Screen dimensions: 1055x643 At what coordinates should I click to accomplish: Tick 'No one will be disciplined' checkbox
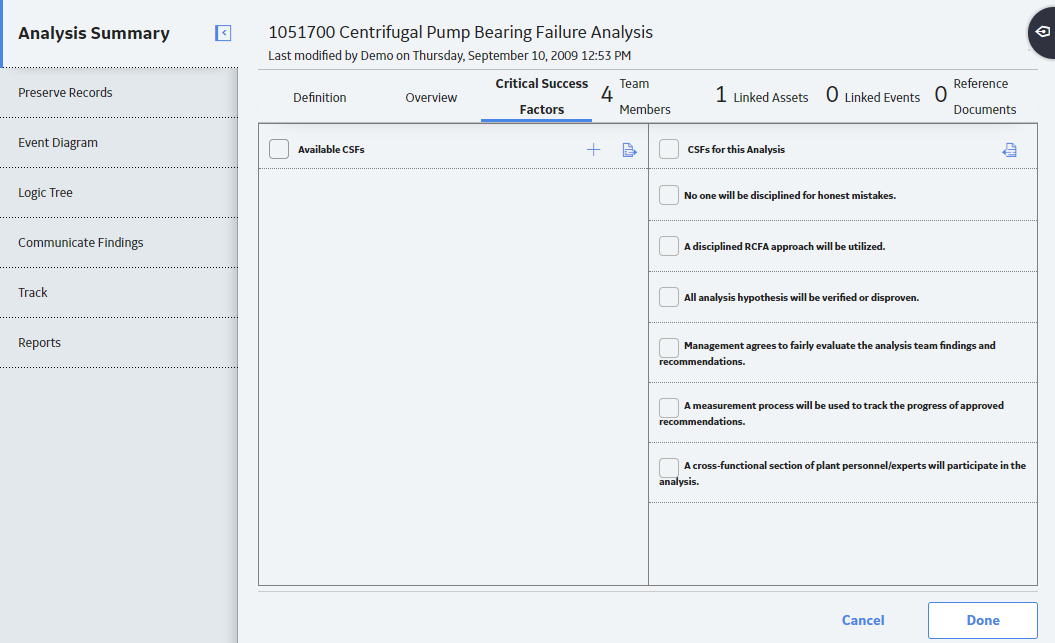[x=669, y=195]
